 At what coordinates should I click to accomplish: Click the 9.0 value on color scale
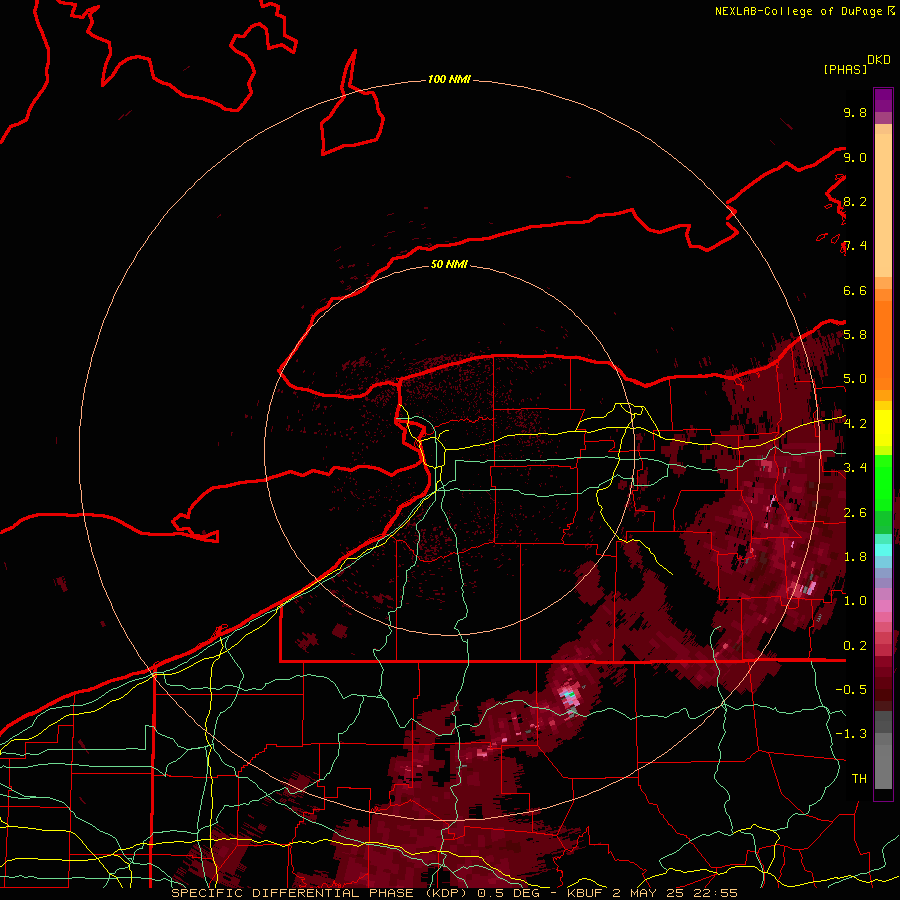855,158
